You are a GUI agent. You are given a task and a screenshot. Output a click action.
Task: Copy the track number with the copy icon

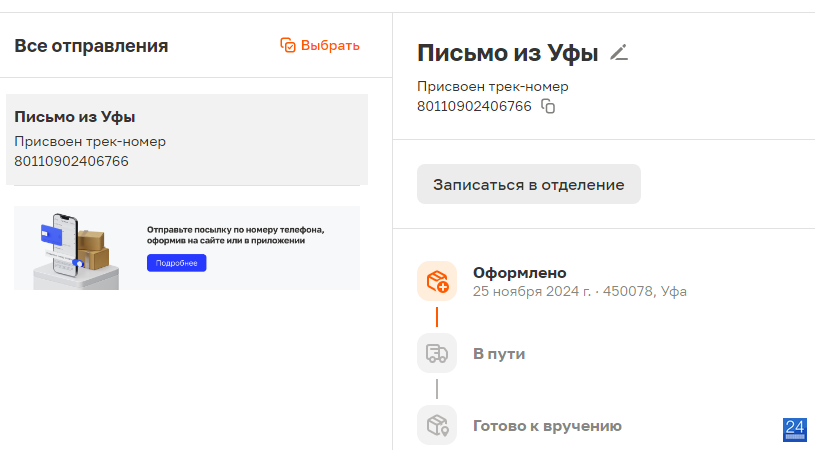point(548,106)
